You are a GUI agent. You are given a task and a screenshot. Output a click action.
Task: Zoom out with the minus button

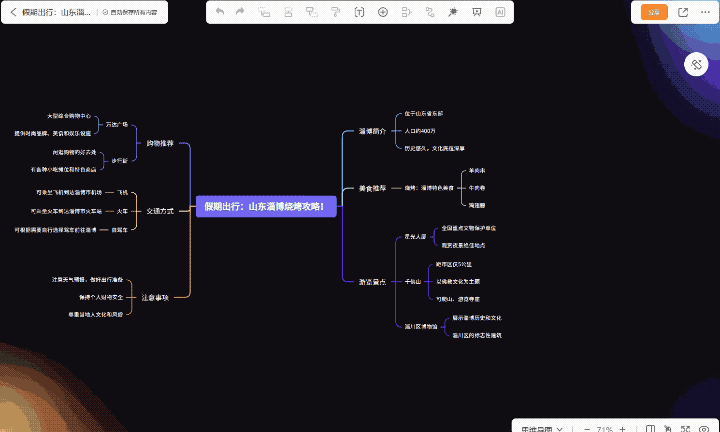tap(586, 429)
